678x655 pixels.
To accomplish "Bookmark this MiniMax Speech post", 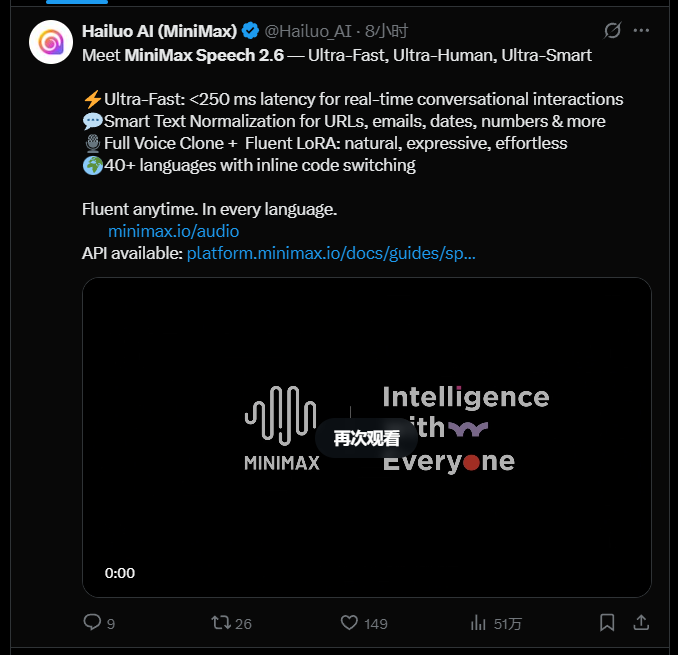I will pos(607,622).
